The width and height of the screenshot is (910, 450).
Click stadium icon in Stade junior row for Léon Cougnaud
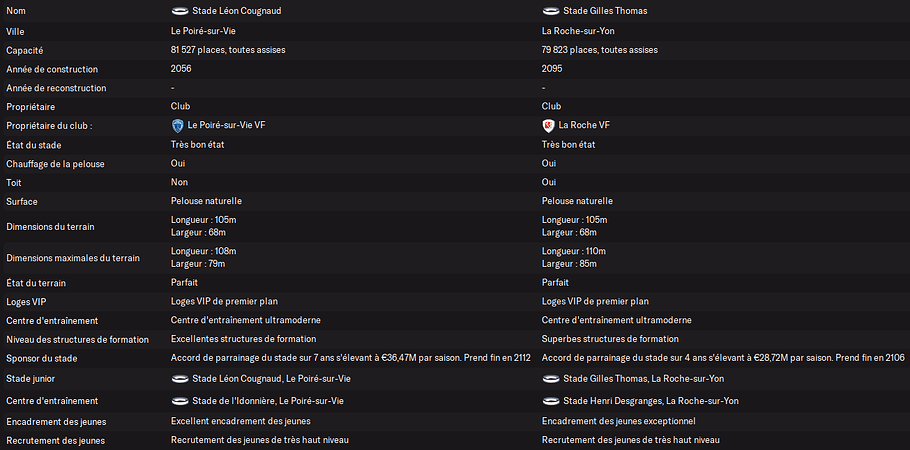(180, 379)
